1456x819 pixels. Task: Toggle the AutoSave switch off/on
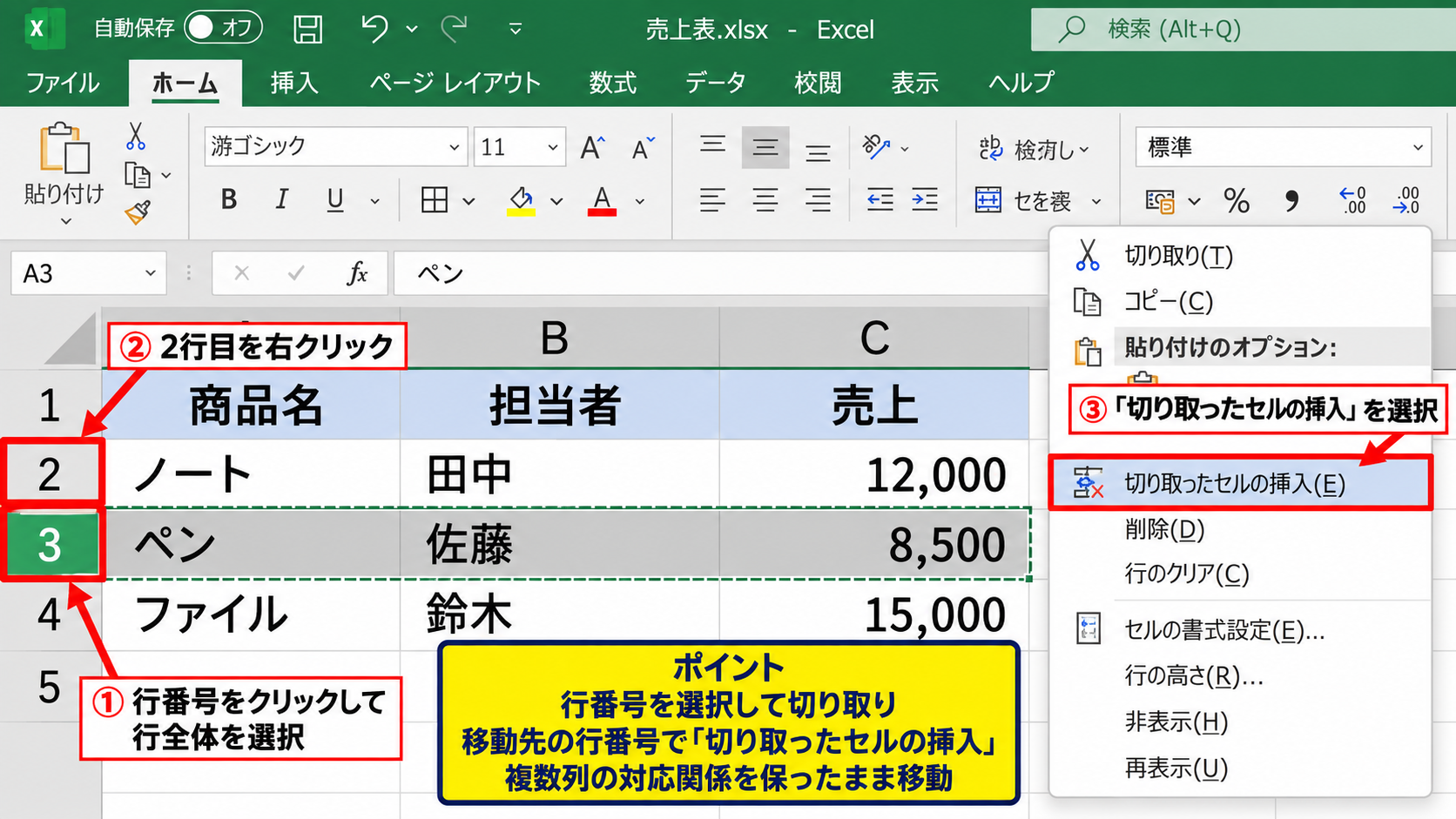[223, 29]
